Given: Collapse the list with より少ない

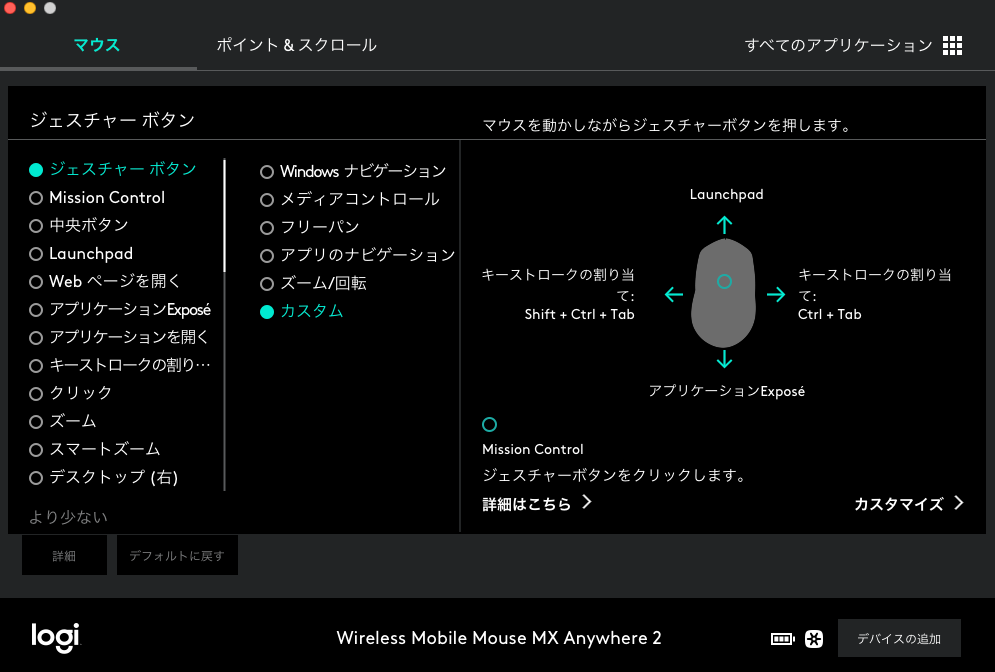Looking at the screenshot, I should click(x=69, y=517).
